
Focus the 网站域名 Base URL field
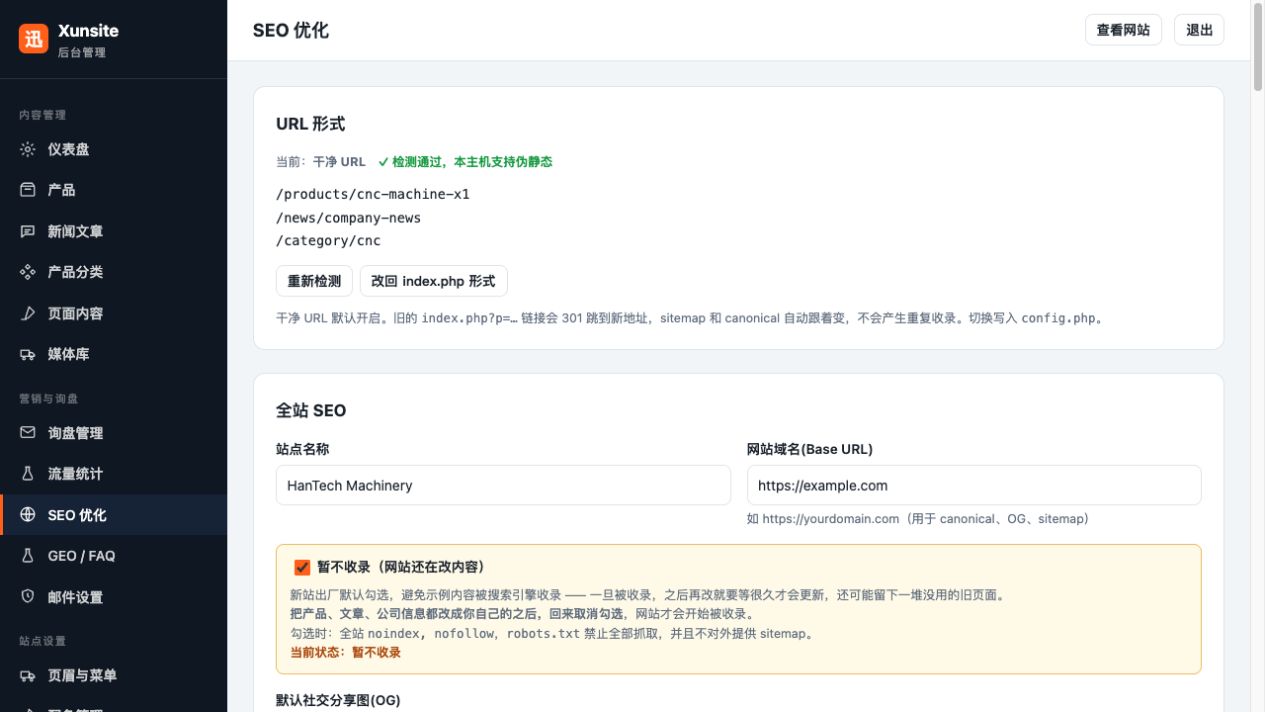974,485
